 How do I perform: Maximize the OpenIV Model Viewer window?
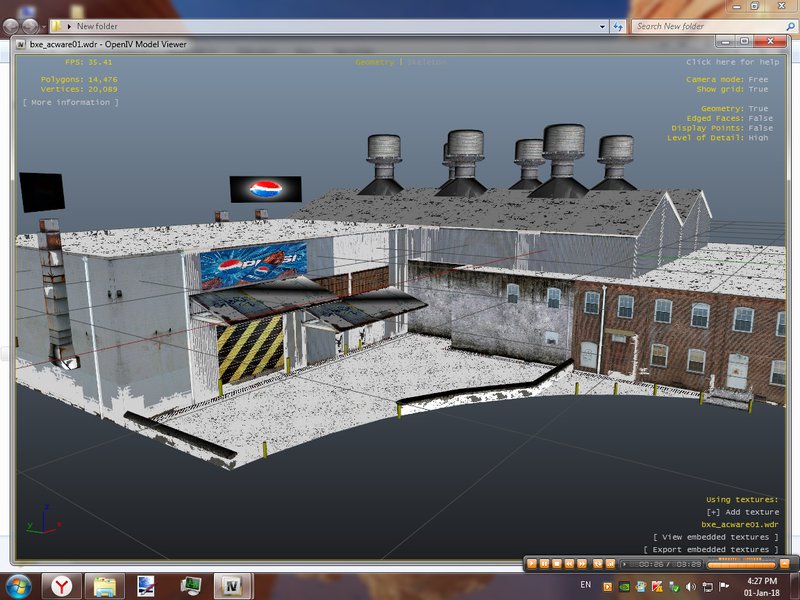(744, 41)
